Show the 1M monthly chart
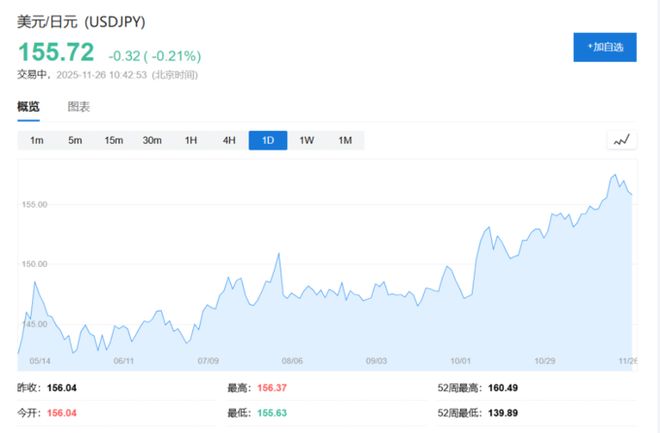The width and height of the screenshot is (660, 433). pyautogui.click(x=345, y=141)
